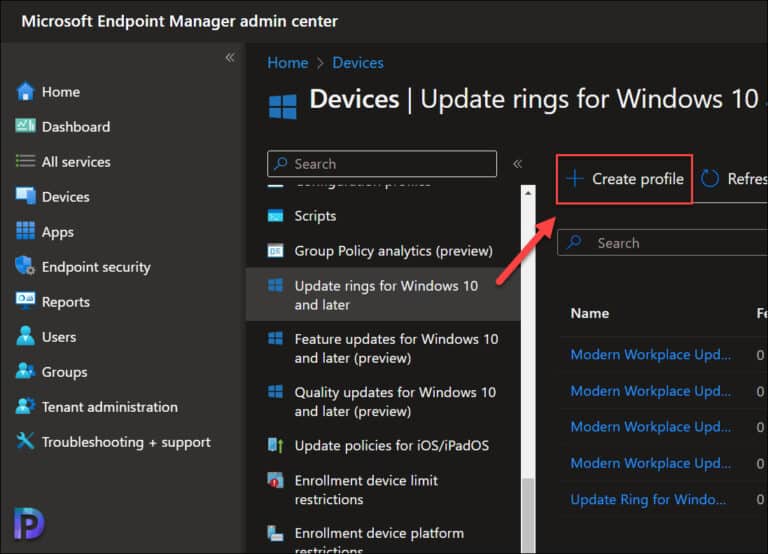This screenshot has width=768, height=554.
Task: Click the Reports icon in sidebar
Action: (x=25, y=301)
